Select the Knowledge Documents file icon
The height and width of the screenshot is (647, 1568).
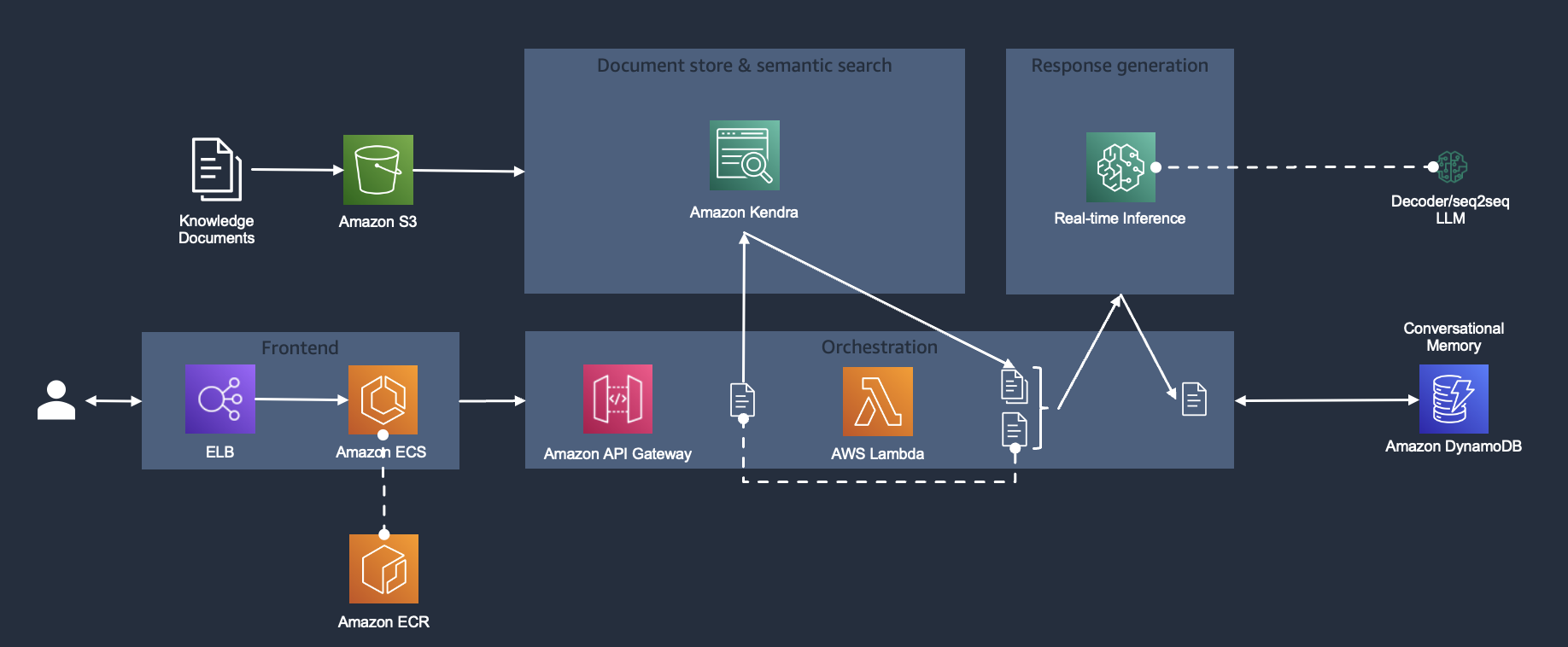216,169
